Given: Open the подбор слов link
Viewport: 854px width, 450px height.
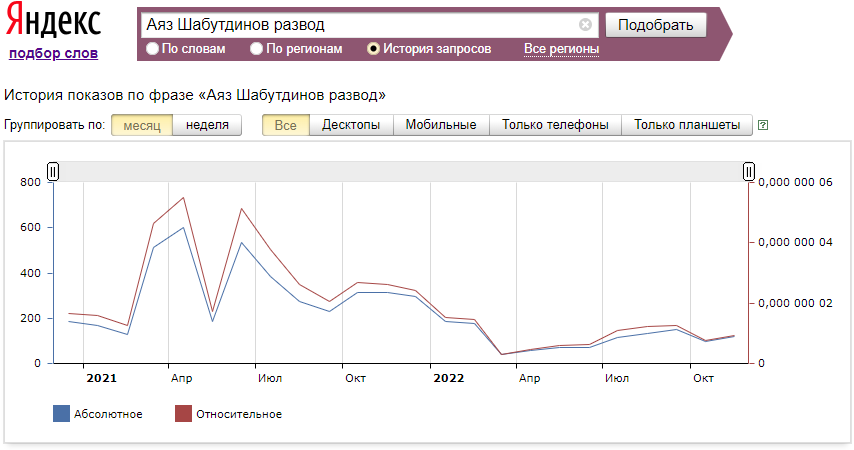Looking at the screenshot, I should point(53,53).
